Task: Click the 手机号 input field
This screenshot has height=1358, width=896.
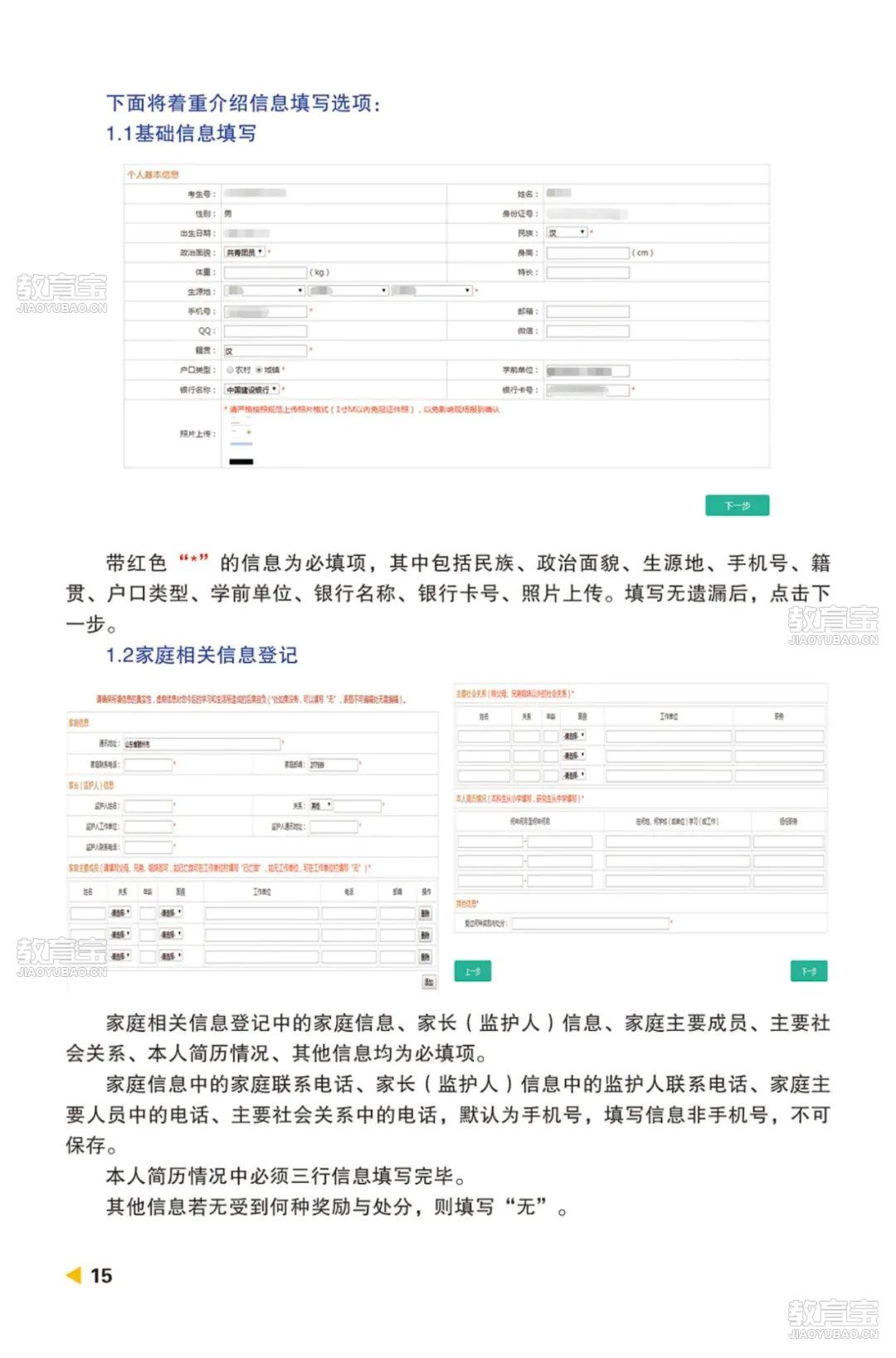Action: tap(265, 312)
